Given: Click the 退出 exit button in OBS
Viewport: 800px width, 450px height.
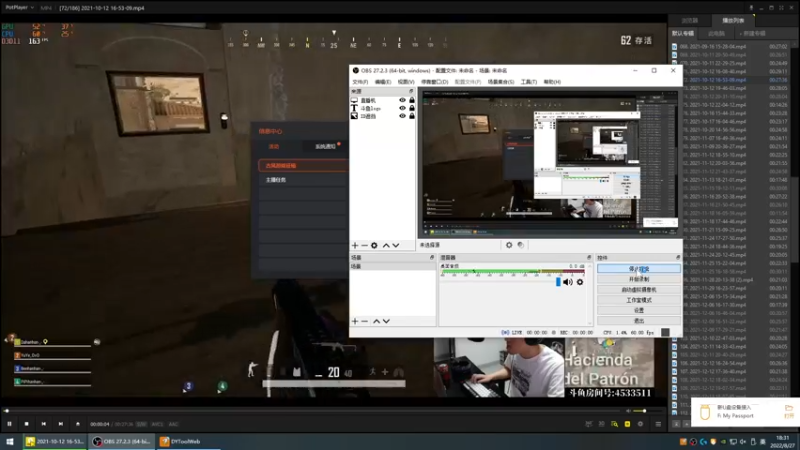Looking at the screenshot, I should pos(639,321).
